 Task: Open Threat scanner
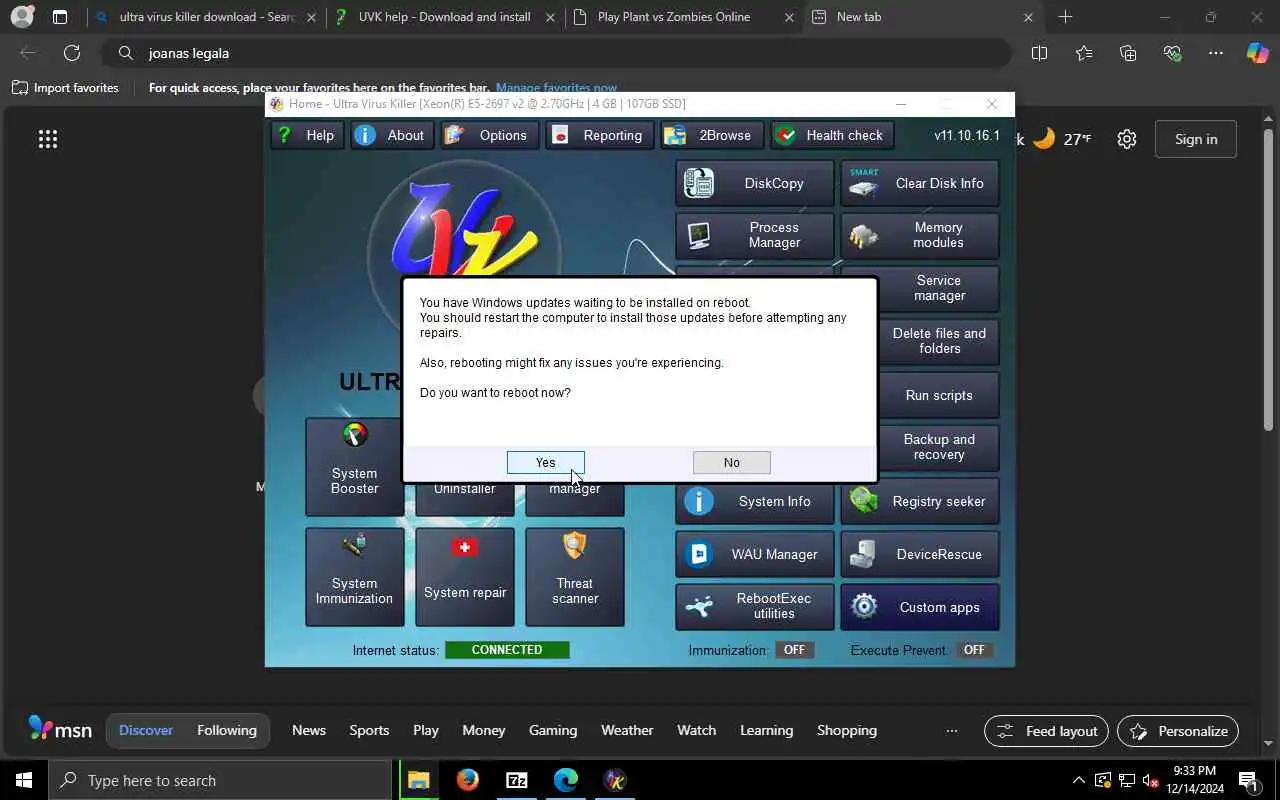tap(574, 577)
